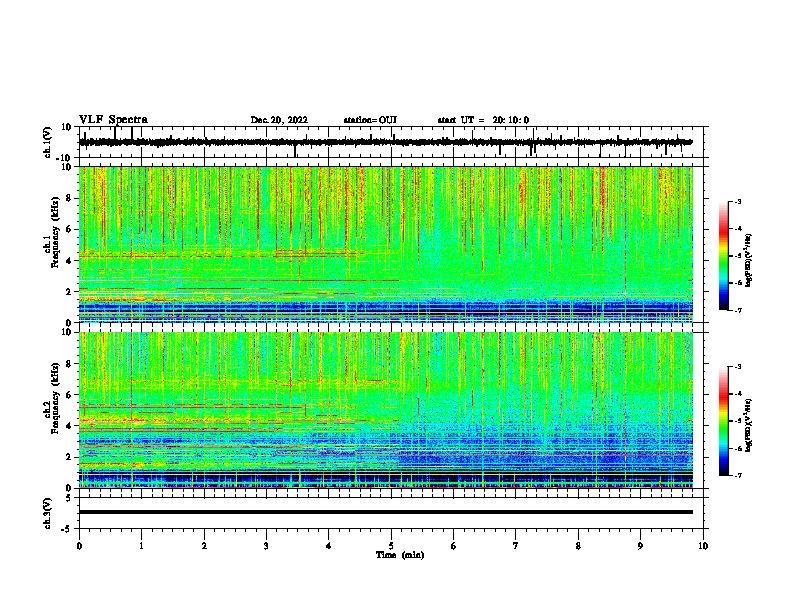Image resolution: width=792 pixels, height=612 pixels.
Task: Click the ch.2 colorbar "log(PSD)(V²/Hz)" label
Action: [x=748, y=425]
